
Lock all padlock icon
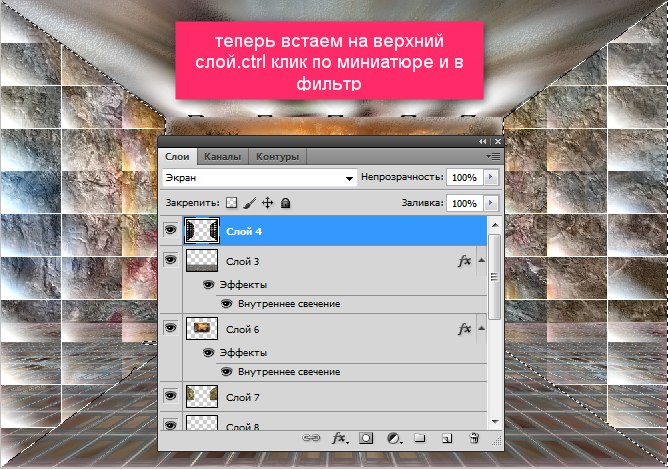pos(285,203)
